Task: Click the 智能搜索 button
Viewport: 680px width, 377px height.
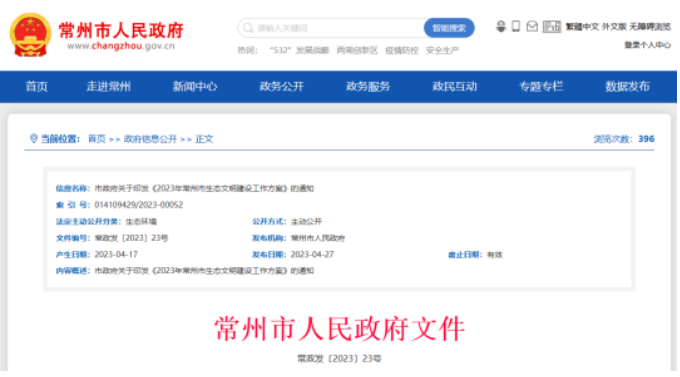Action: [449, 28]
